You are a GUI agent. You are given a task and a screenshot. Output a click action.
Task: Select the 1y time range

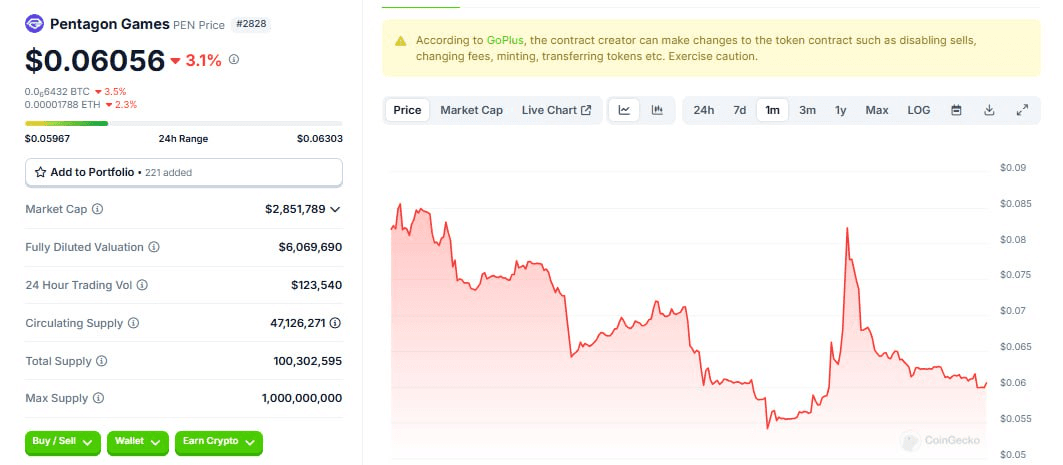840,110
